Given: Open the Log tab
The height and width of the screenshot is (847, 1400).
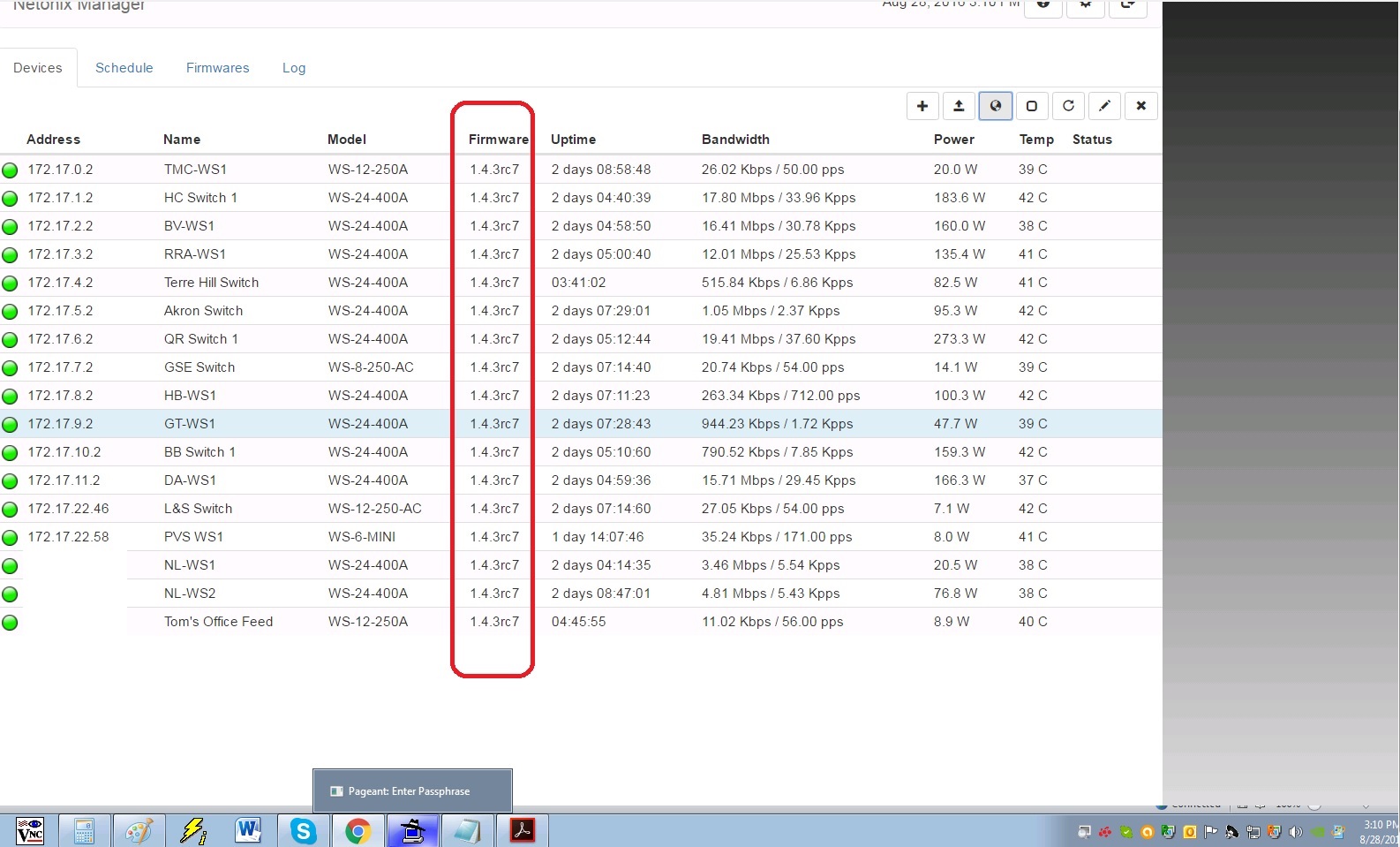Looking at the screenshot, I should [294, 68].
